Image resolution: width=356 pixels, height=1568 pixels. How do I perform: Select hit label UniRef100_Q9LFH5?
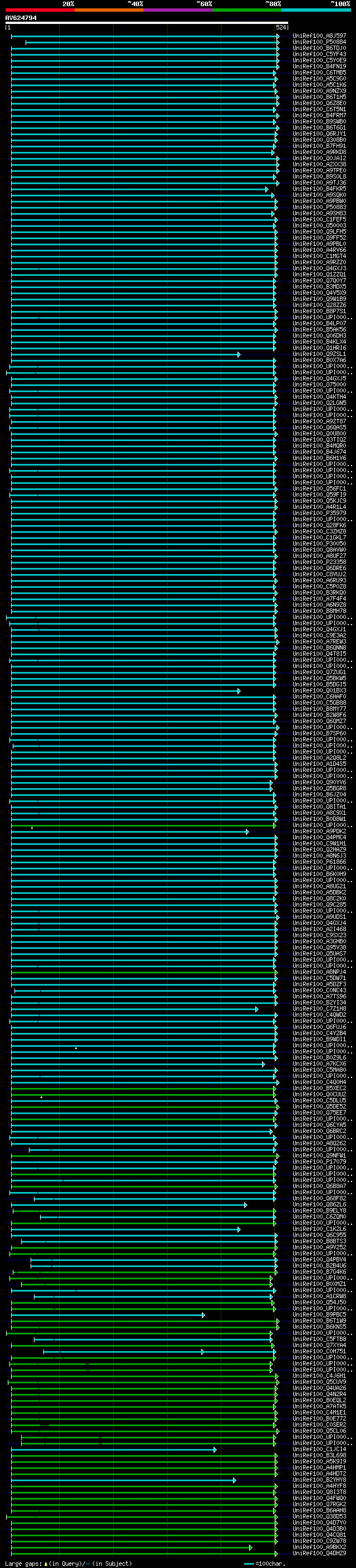[319, 231]
